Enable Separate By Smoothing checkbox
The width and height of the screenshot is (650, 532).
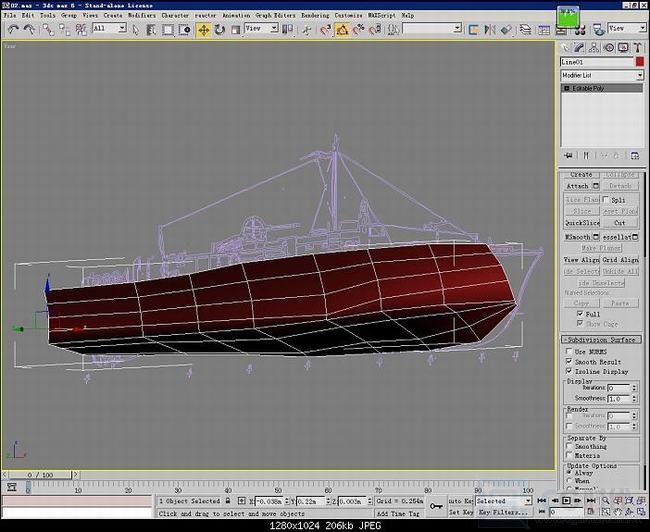pos(569,446)
